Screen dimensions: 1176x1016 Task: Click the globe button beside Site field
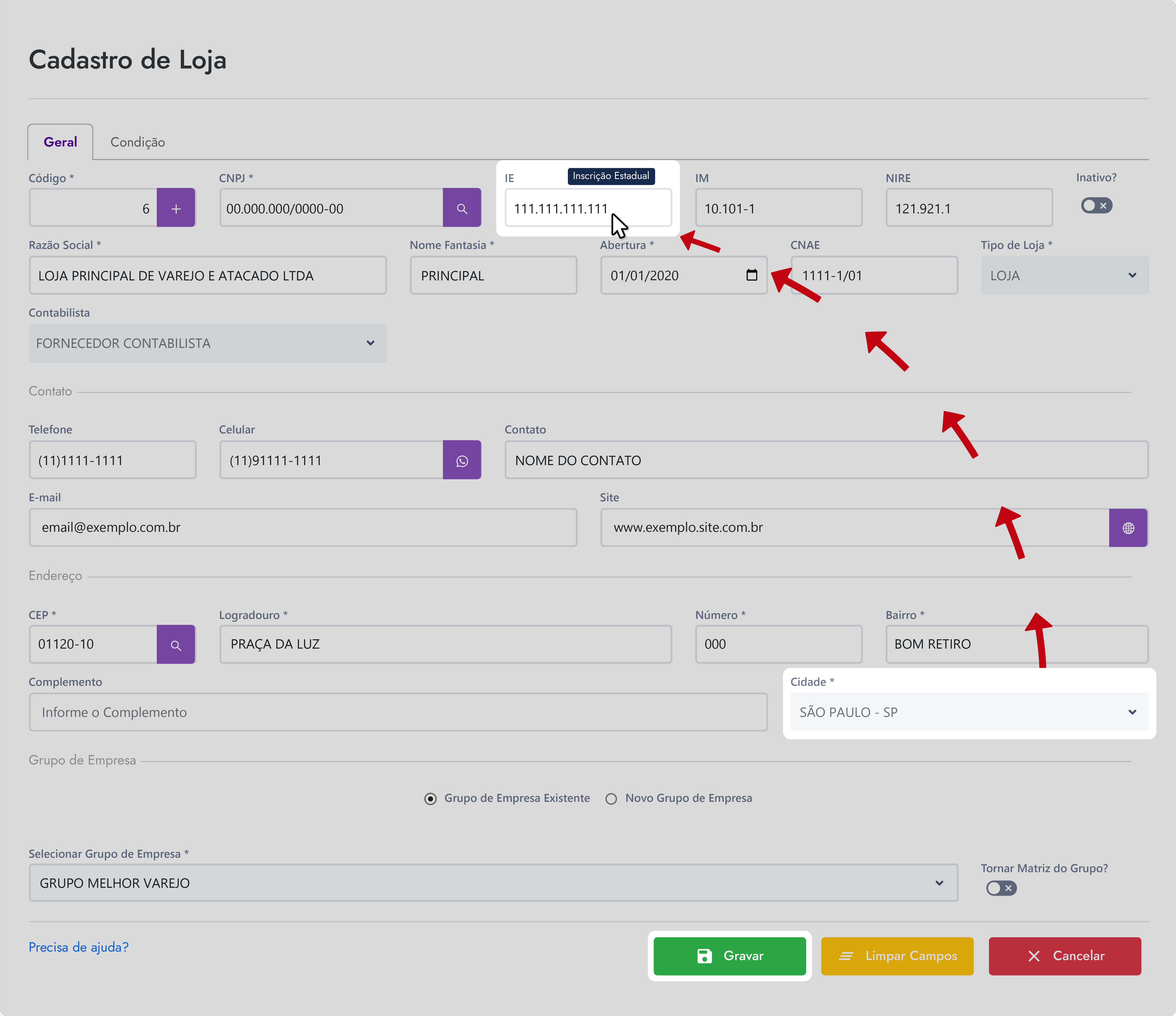pos(1128,528)
